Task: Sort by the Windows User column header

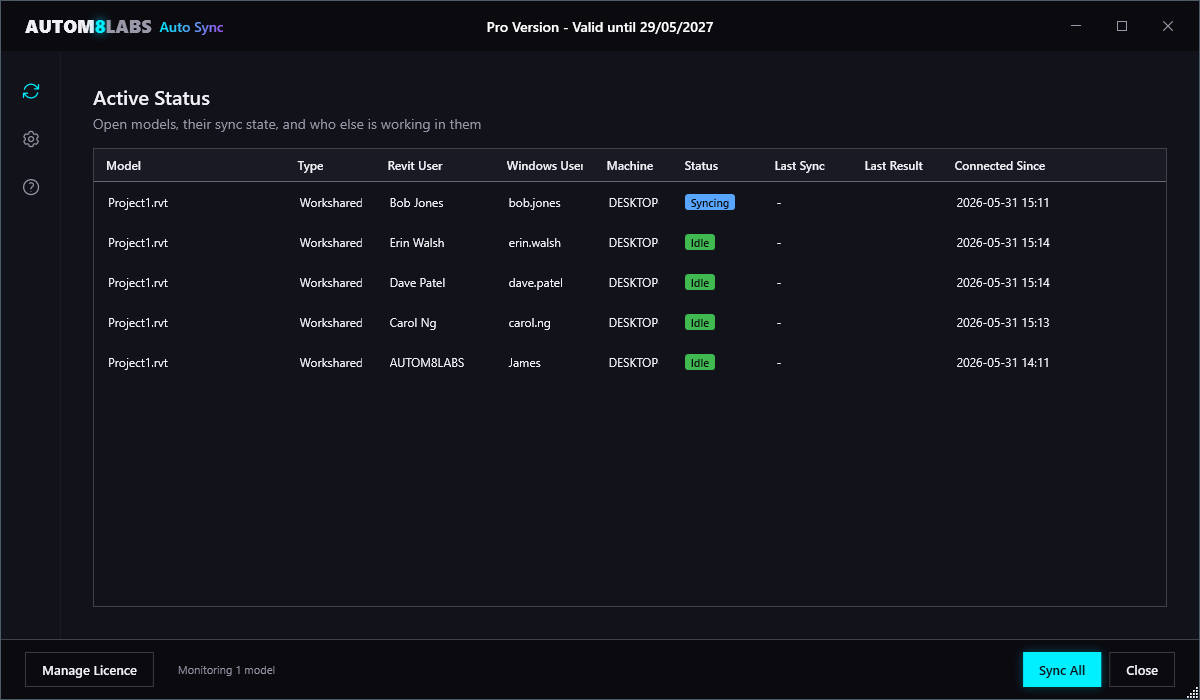Action: pyautogui.click(x=545, y=166)
